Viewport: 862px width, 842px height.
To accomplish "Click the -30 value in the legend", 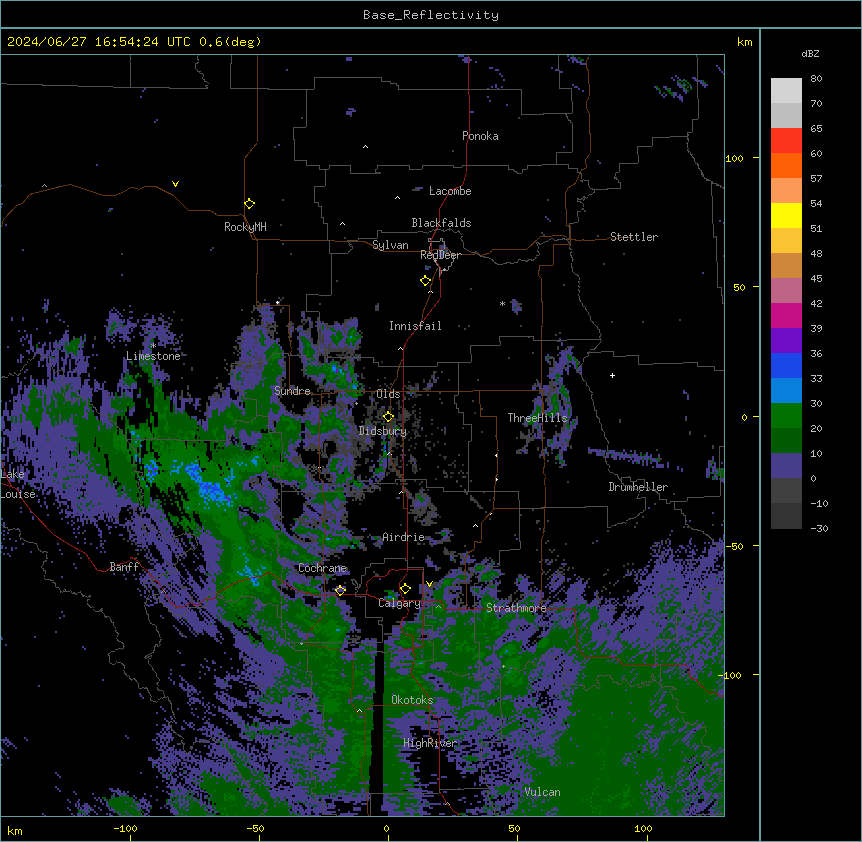I will pos(819,529).
